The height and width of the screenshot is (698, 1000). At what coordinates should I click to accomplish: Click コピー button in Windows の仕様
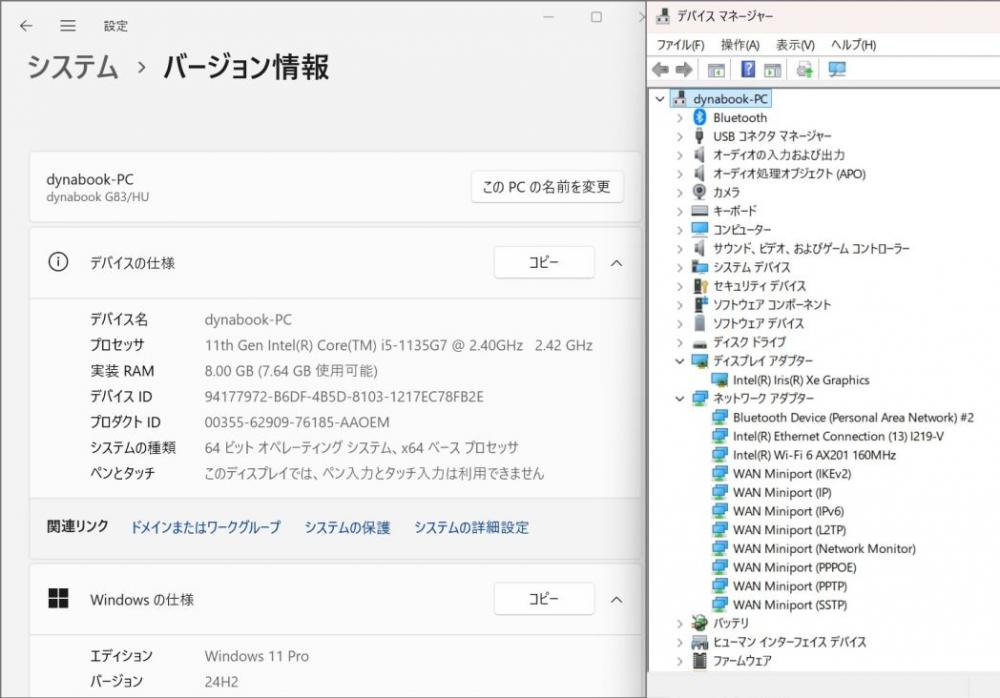tap(543, 598)
